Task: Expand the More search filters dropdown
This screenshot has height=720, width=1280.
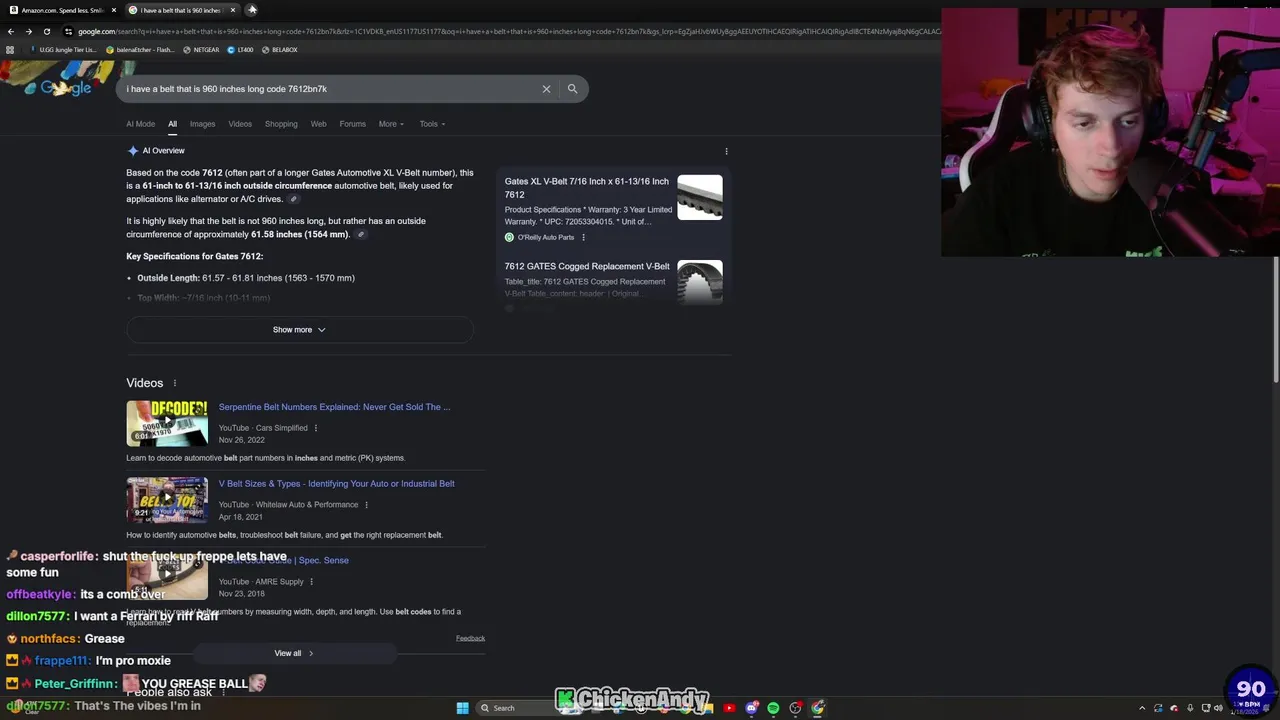Action: click(x=391, y=124)
